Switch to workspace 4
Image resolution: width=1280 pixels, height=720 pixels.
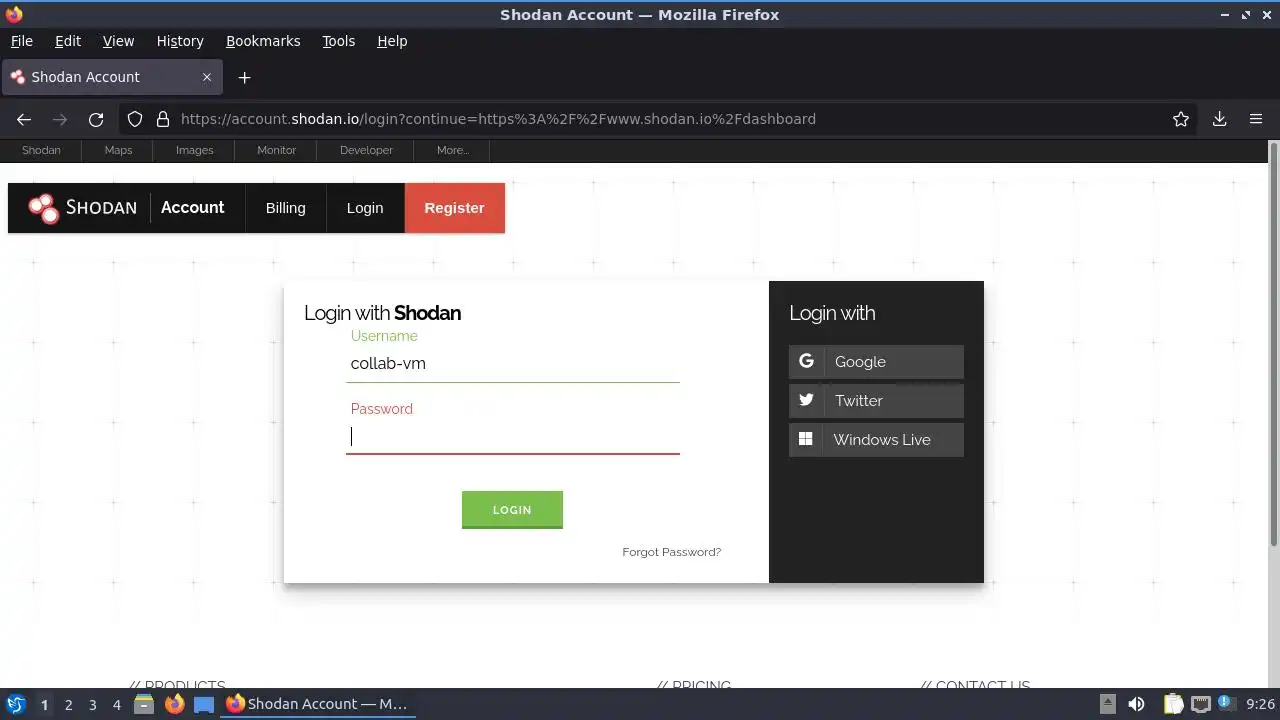pos(116,705)
